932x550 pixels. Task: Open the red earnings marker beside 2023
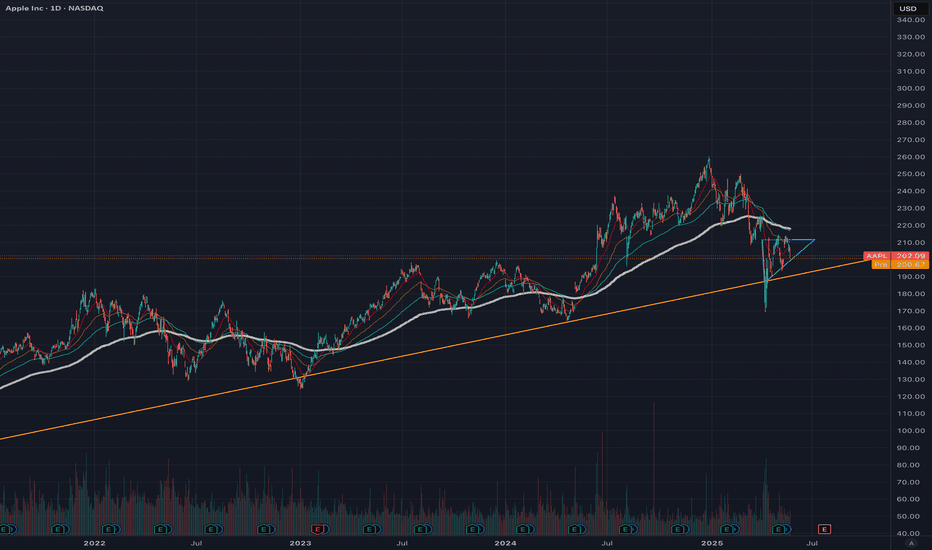coord(319,529)
